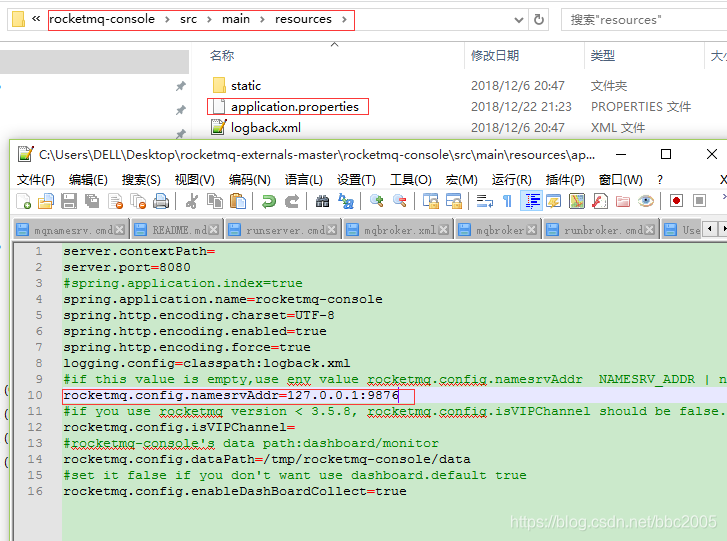Switch to the runserver.cmd tab

coord(282,229)
